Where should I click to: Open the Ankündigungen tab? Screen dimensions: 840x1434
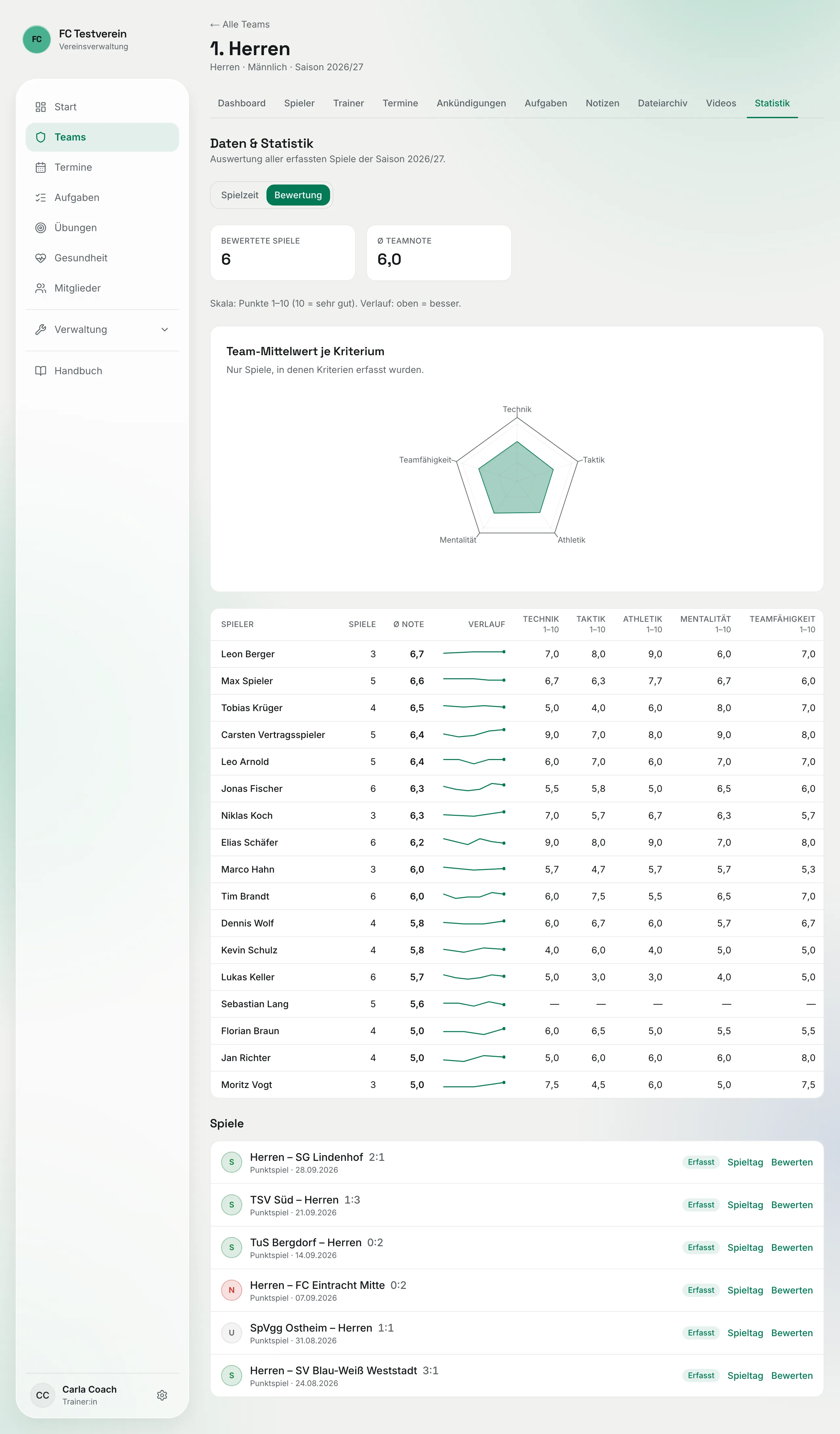(471, 103)
